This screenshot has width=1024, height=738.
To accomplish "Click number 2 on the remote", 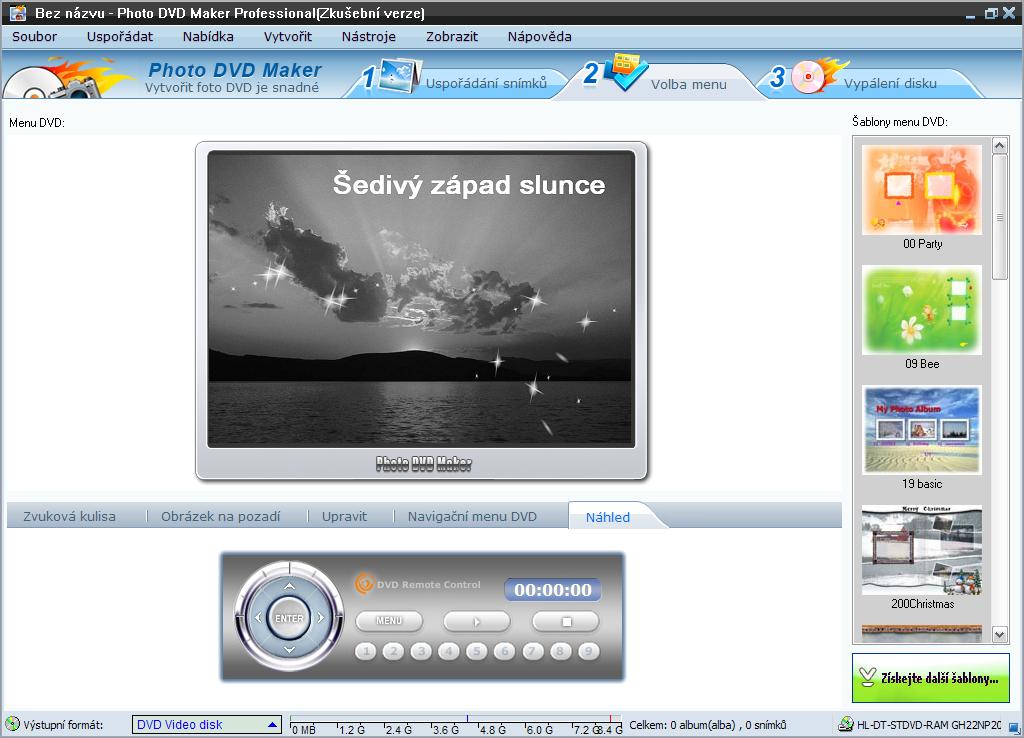I will point(393,651).
